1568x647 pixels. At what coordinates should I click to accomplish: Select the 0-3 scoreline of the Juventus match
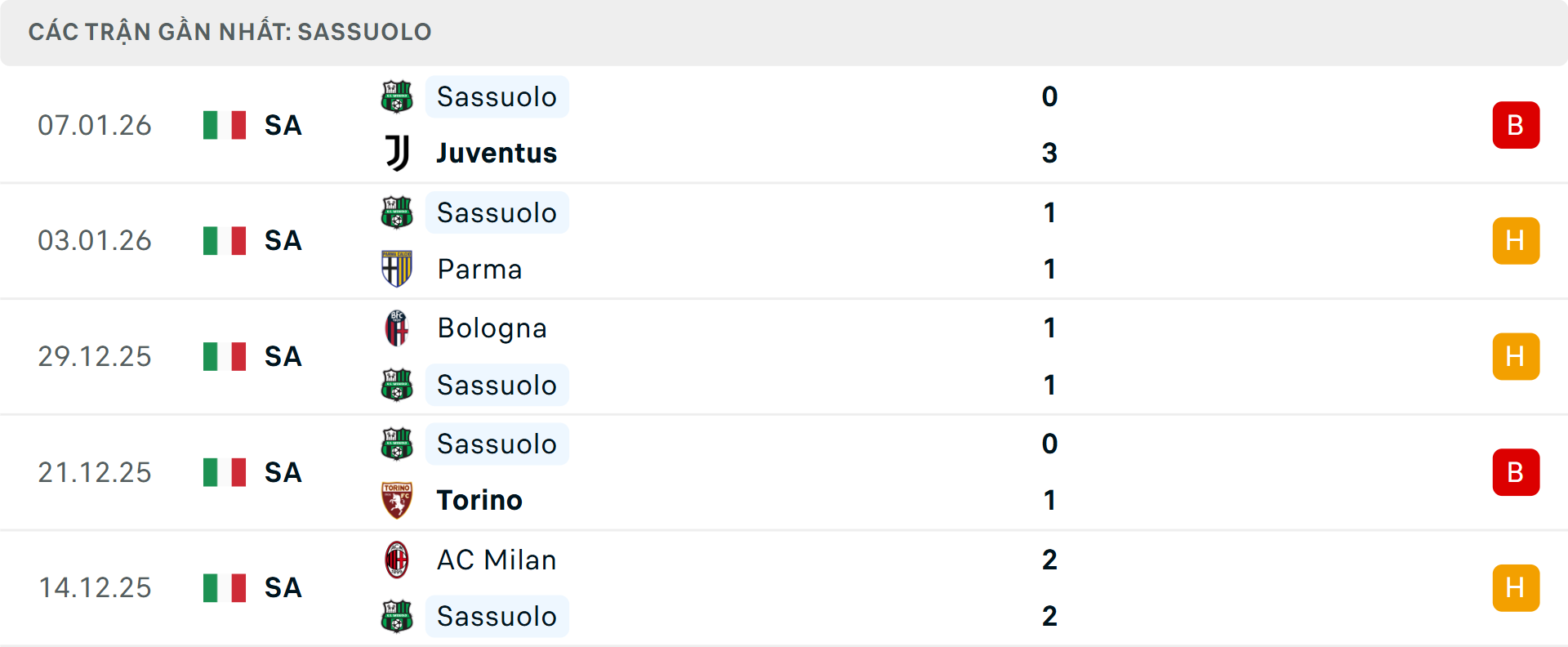[x=1049, y=125]
